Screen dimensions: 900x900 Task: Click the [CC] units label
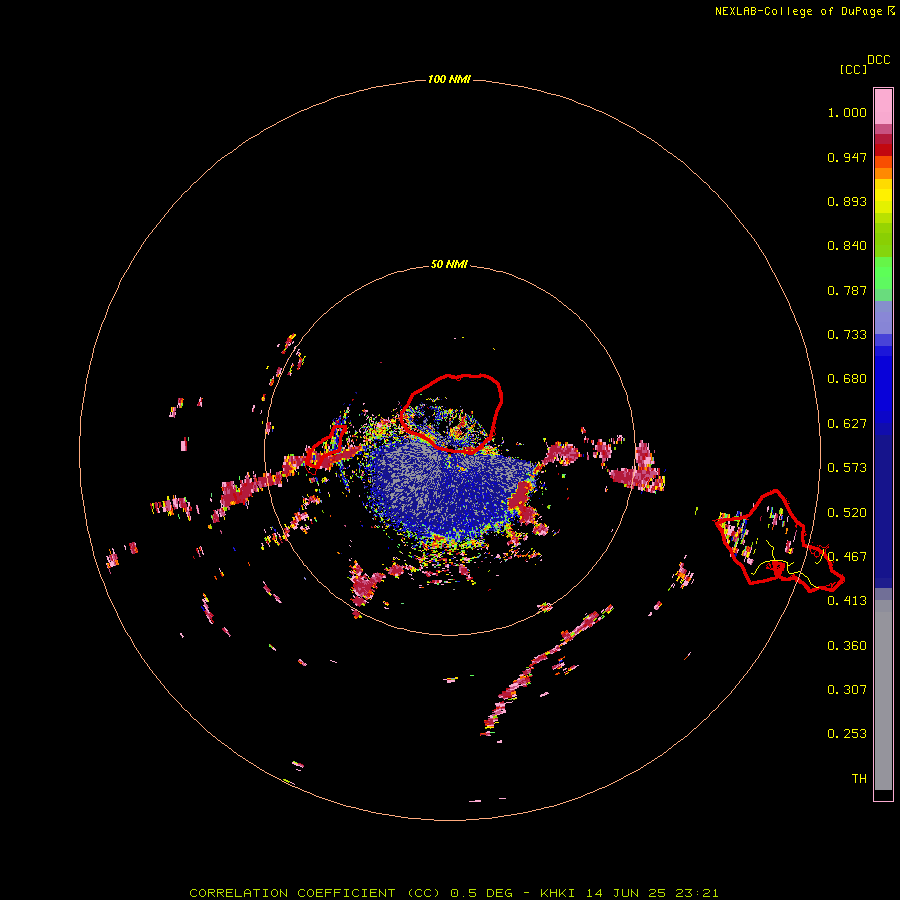[x=853, y=69]
